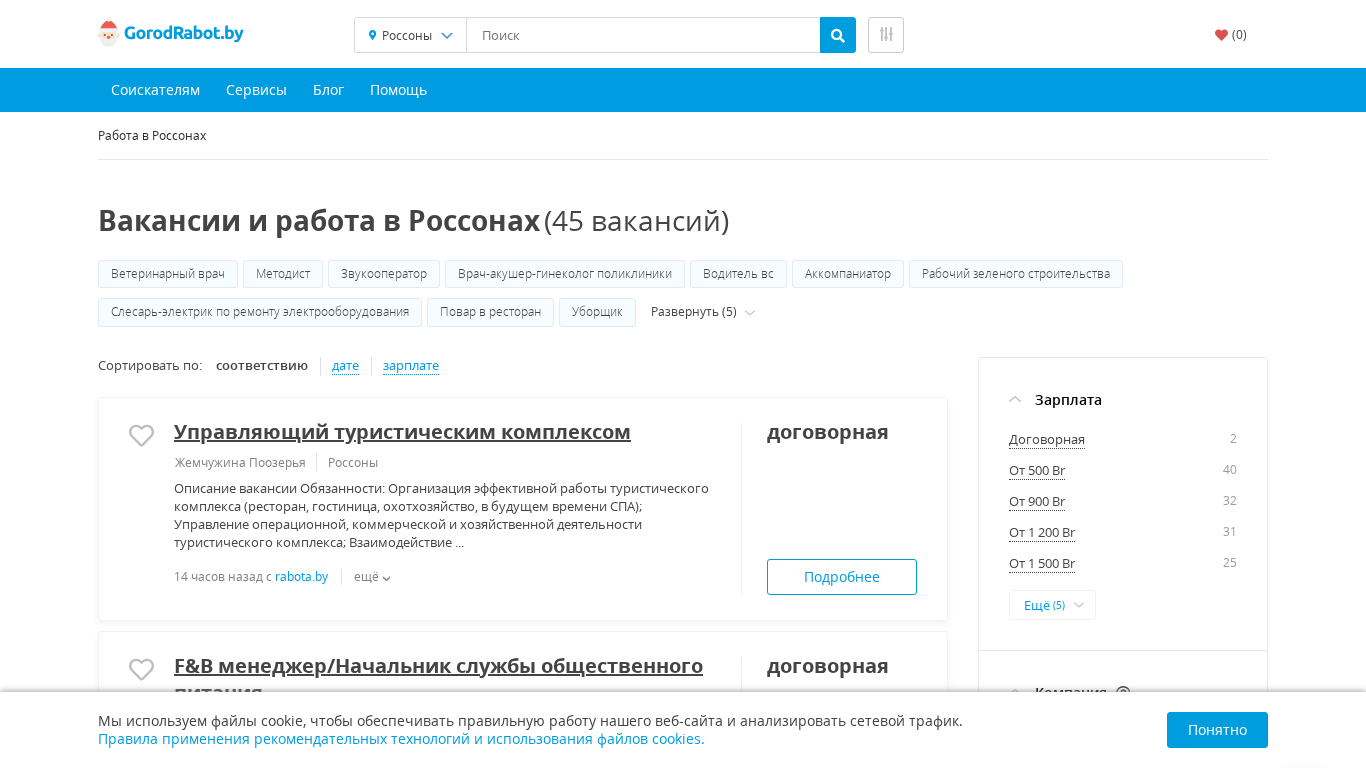Select the Уборщик tag
The width and height of the screenshot is (1366, 768).
click(x=597, y=312)
